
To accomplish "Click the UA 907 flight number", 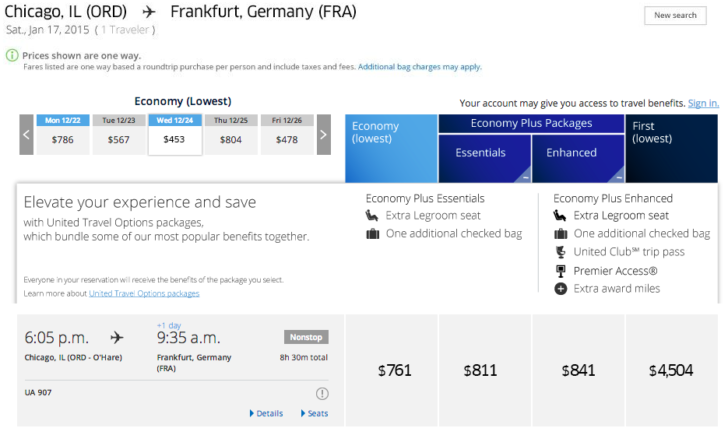I will point(38,393).
